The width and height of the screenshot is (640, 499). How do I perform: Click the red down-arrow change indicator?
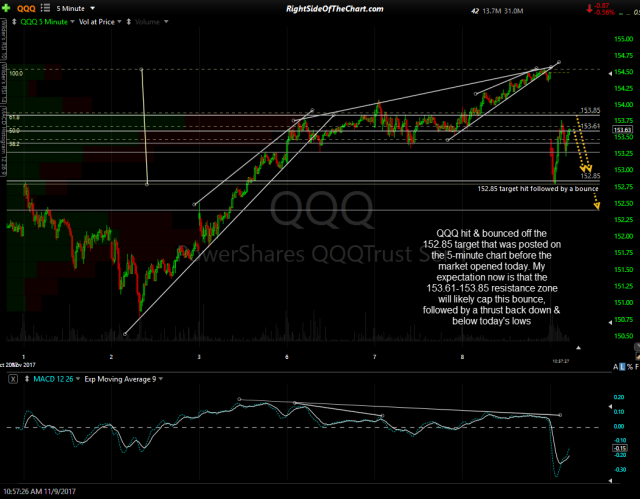click(589, 8)
